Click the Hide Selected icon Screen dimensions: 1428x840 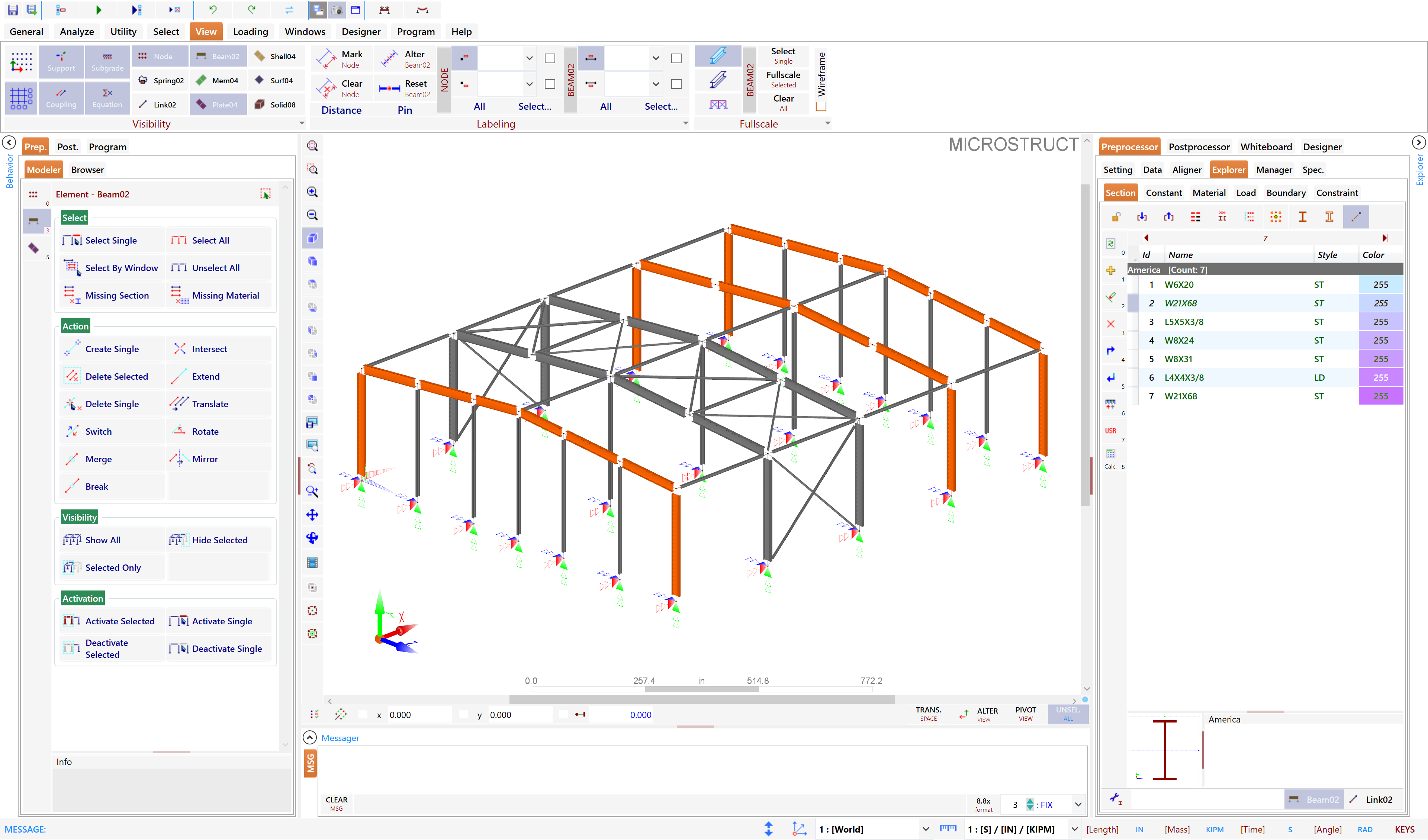point(179,540)
